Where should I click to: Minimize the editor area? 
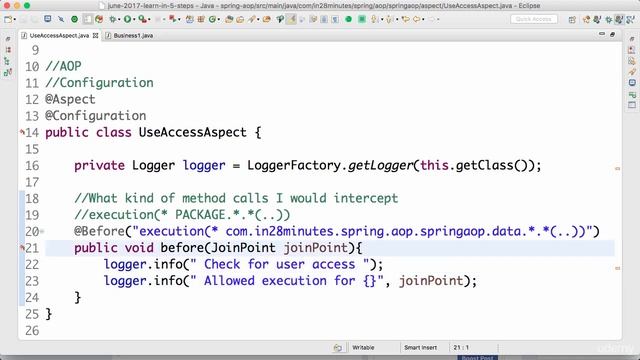(x=602, y=34)
